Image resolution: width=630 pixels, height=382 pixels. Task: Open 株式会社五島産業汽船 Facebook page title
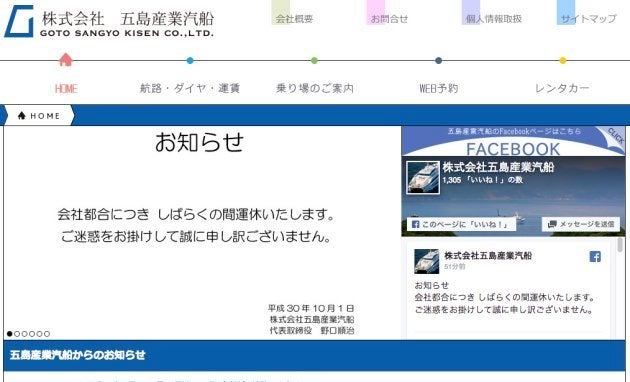click(x=498, y=167)
